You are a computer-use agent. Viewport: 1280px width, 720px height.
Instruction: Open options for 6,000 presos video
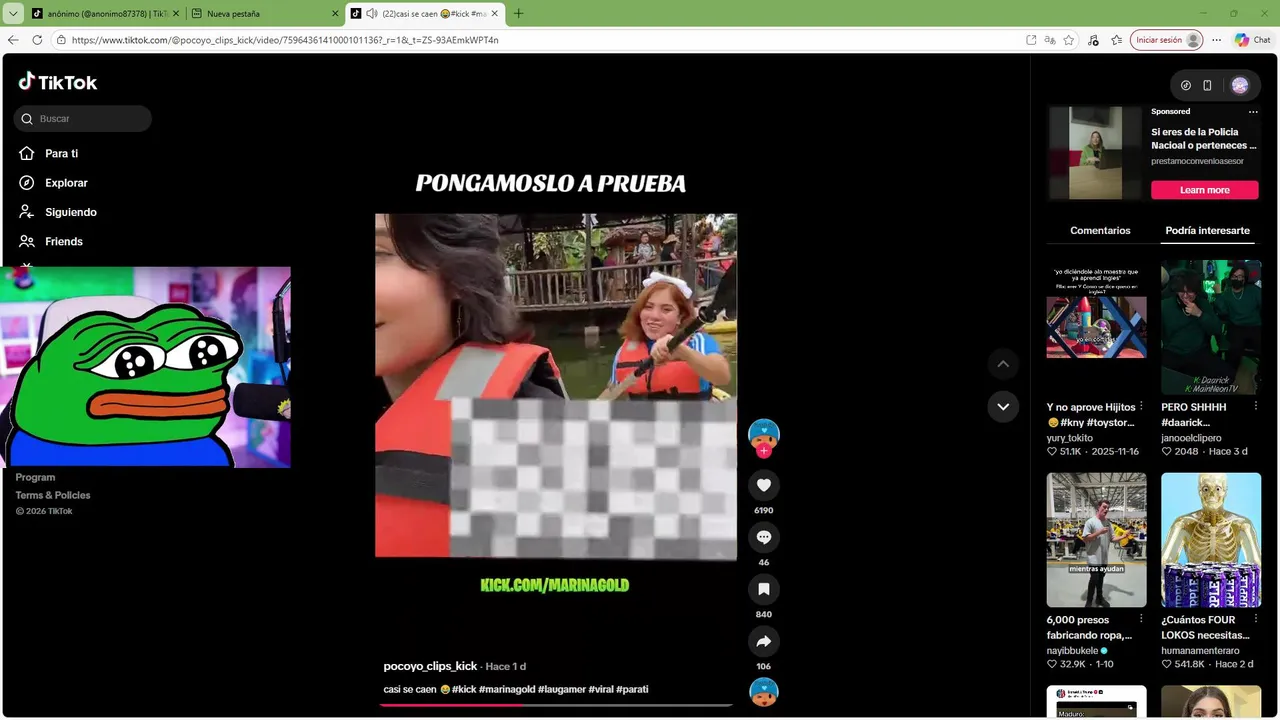click(1141, 619)
